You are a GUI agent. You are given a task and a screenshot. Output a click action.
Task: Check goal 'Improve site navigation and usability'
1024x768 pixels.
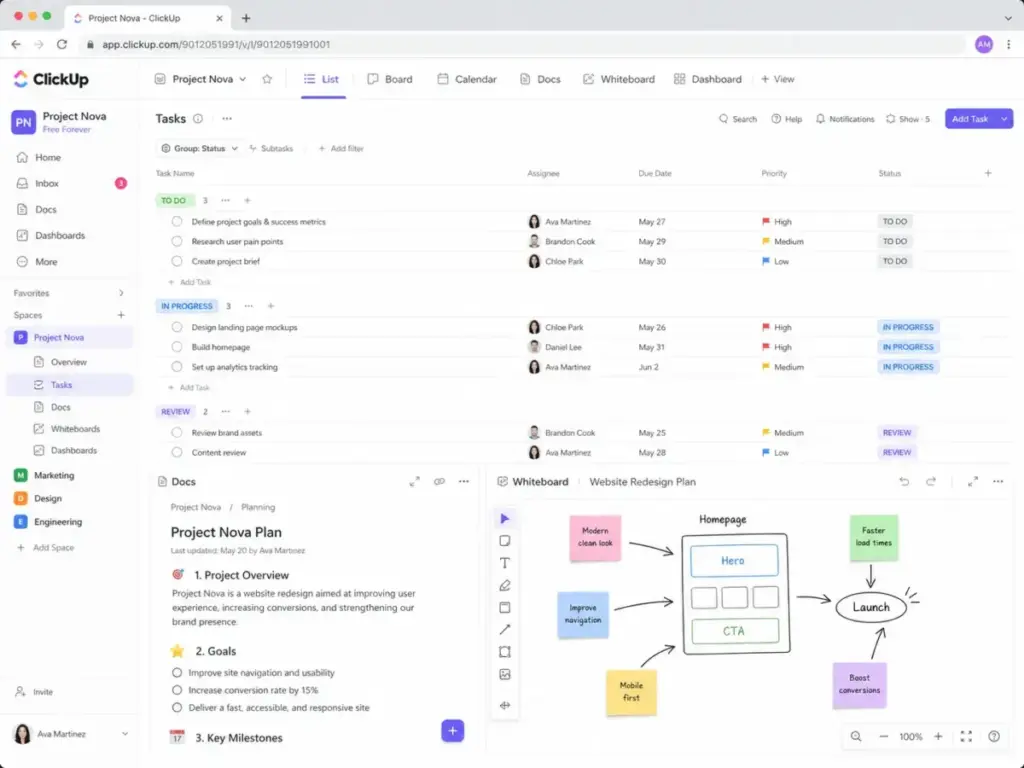click(x=177, y=673)
